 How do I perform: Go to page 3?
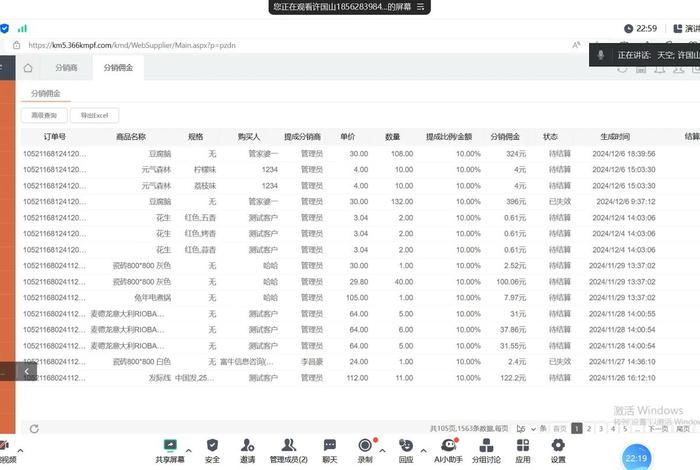[x=601, y=428]
